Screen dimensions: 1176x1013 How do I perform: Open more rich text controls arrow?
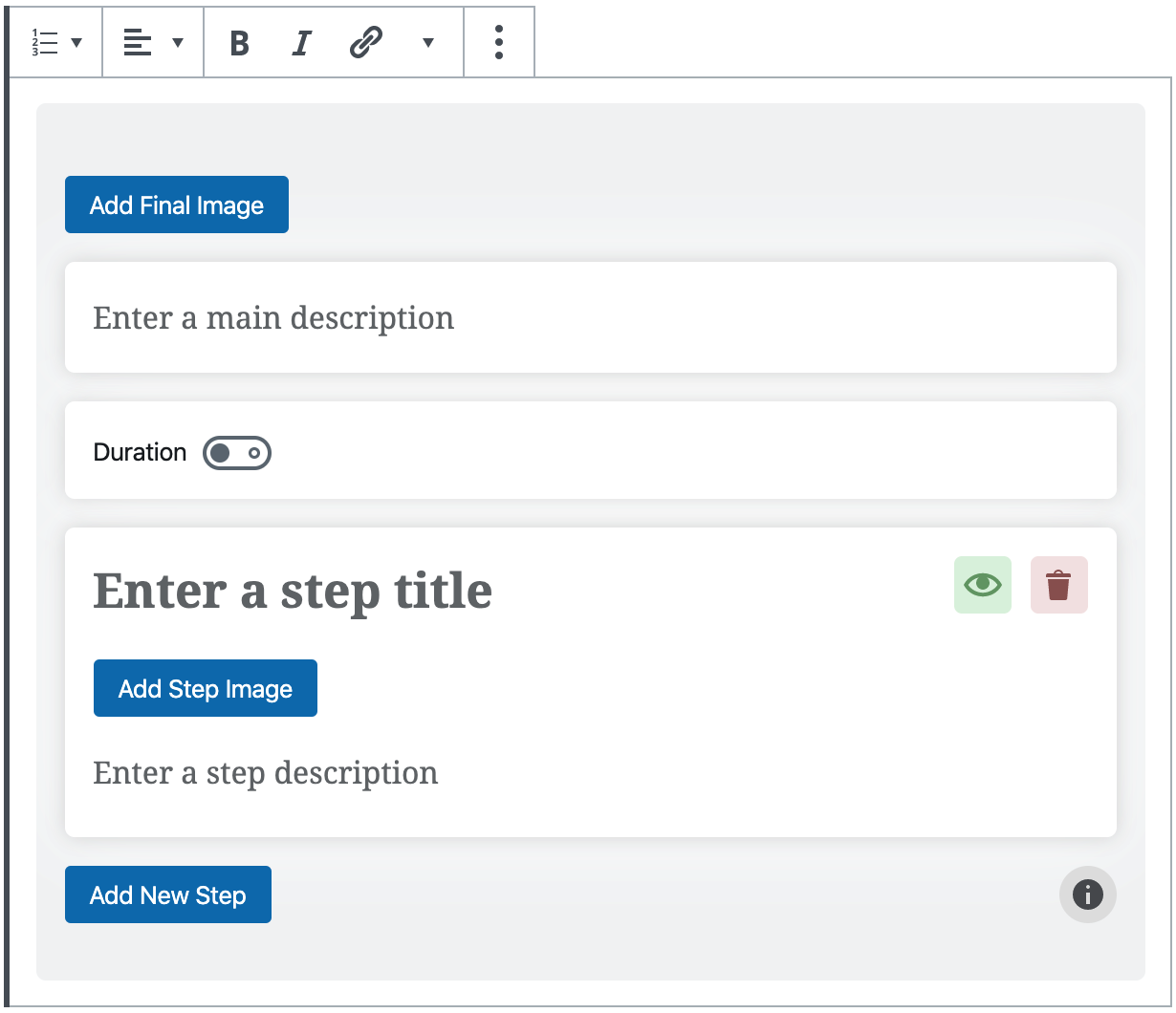(428, 42)
